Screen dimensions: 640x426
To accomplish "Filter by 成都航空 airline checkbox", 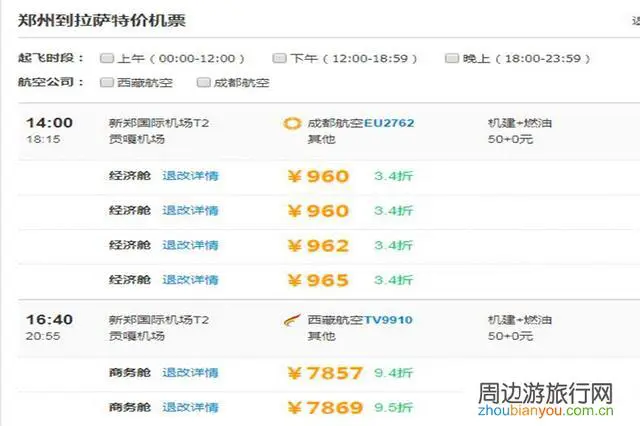I will click(x=204, y=82).
